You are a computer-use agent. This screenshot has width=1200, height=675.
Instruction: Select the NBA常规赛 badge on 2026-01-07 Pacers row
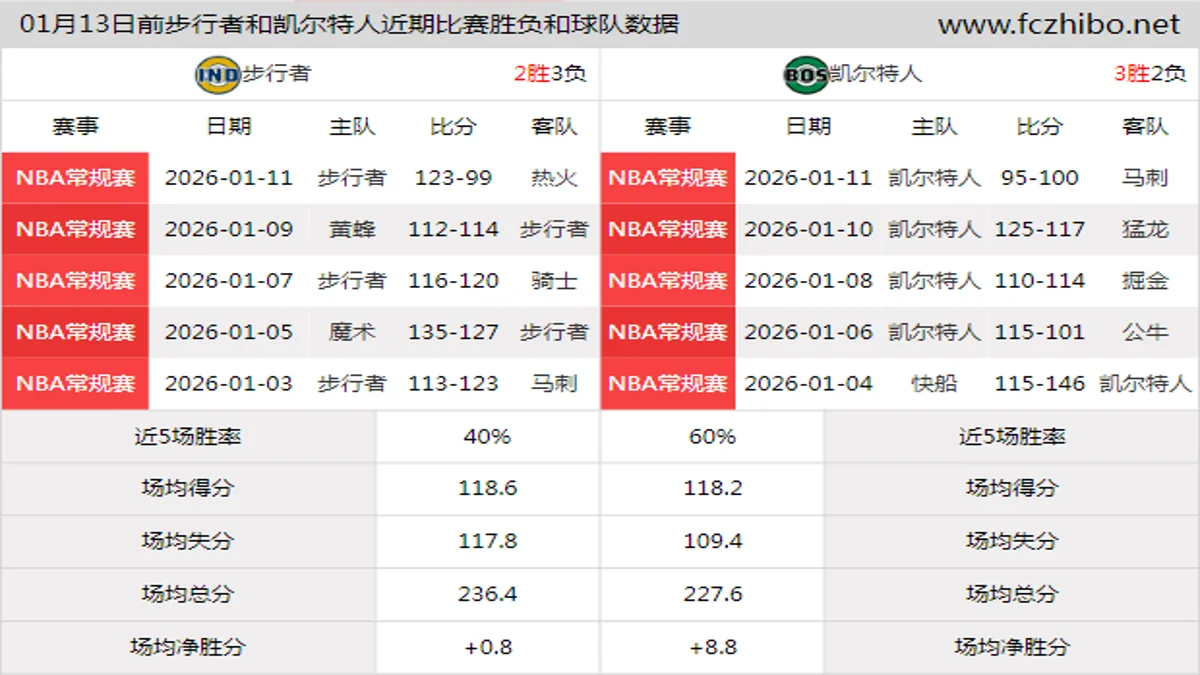(x=75, y=281)
